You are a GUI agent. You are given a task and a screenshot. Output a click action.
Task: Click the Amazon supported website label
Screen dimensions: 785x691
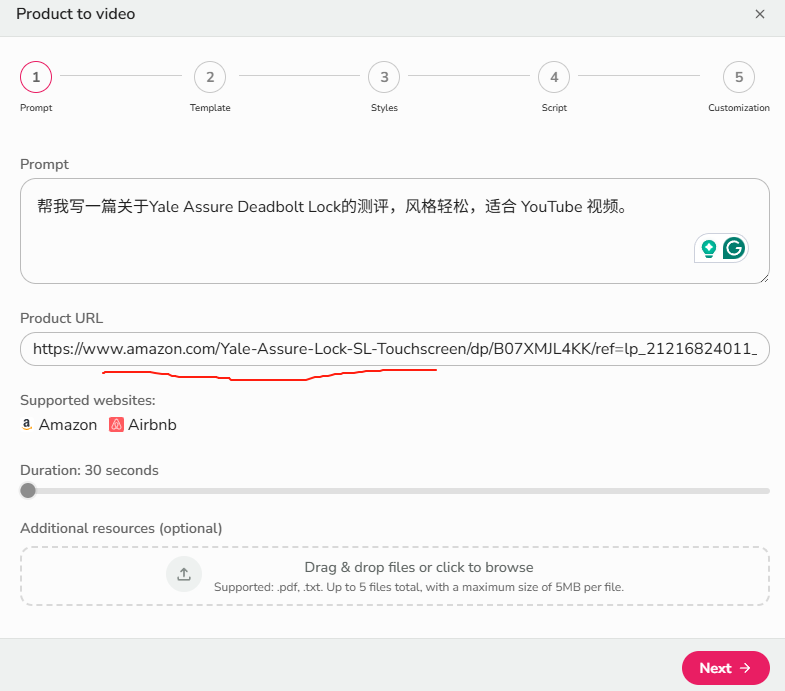(67, 425)
